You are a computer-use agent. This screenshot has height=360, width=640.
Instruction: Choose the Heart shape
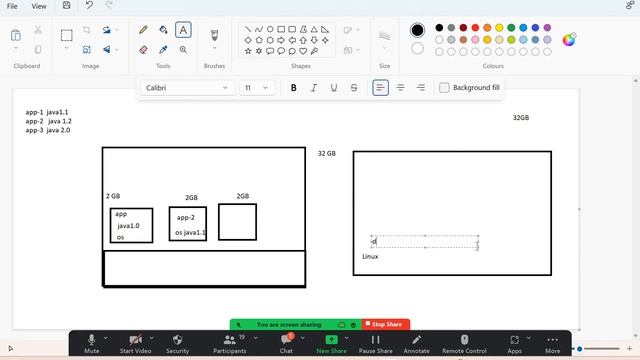[x=303, y=51]
